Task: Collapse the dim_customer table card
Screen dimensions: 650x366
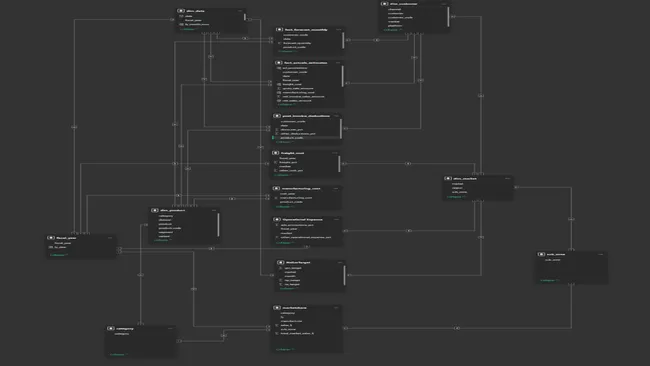Action: point(393,30)
